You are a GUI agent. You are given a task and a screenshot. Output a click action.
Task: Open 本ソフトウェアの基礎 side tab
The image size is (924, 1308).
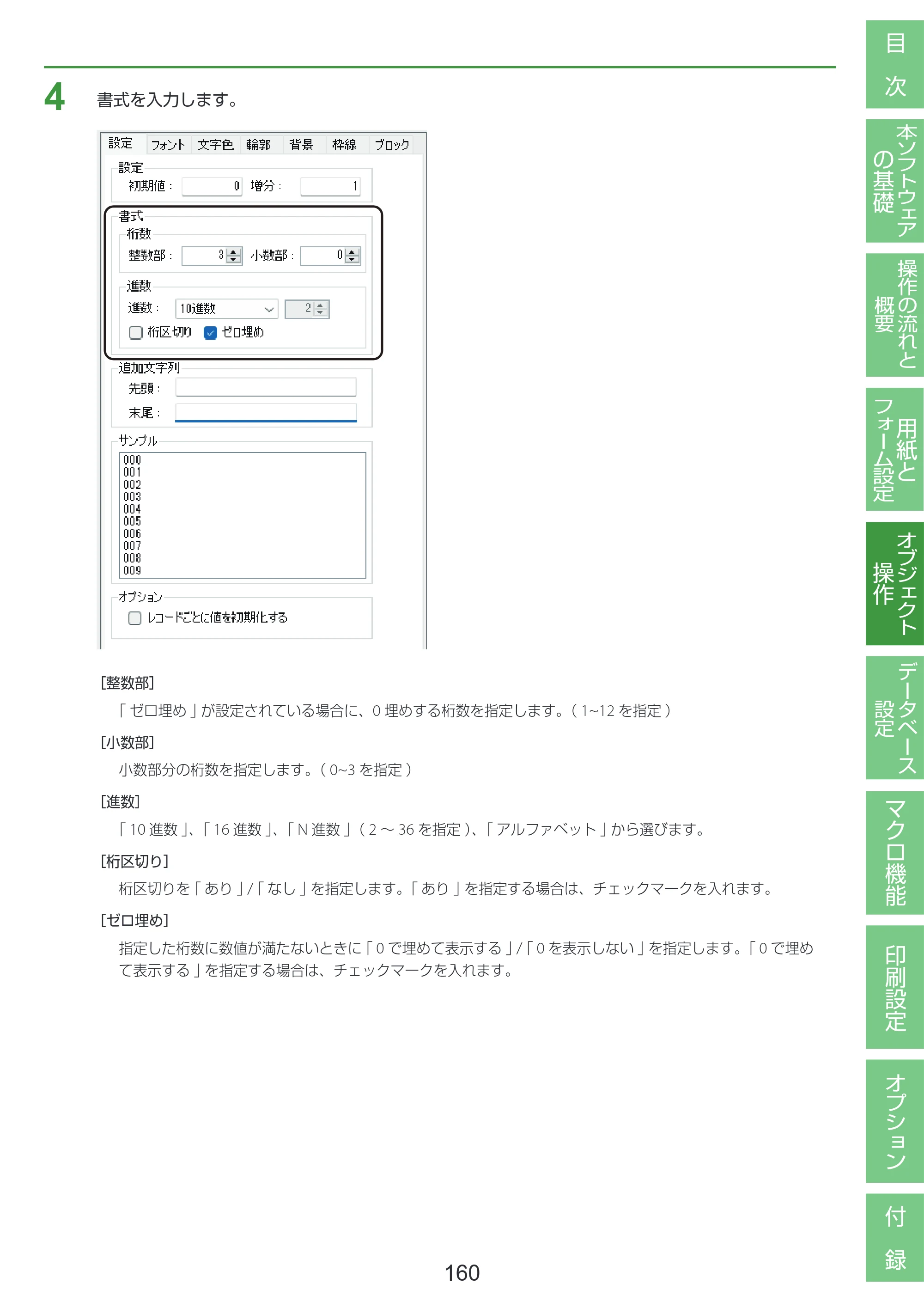pyautogui.click(x=894, y=181)
